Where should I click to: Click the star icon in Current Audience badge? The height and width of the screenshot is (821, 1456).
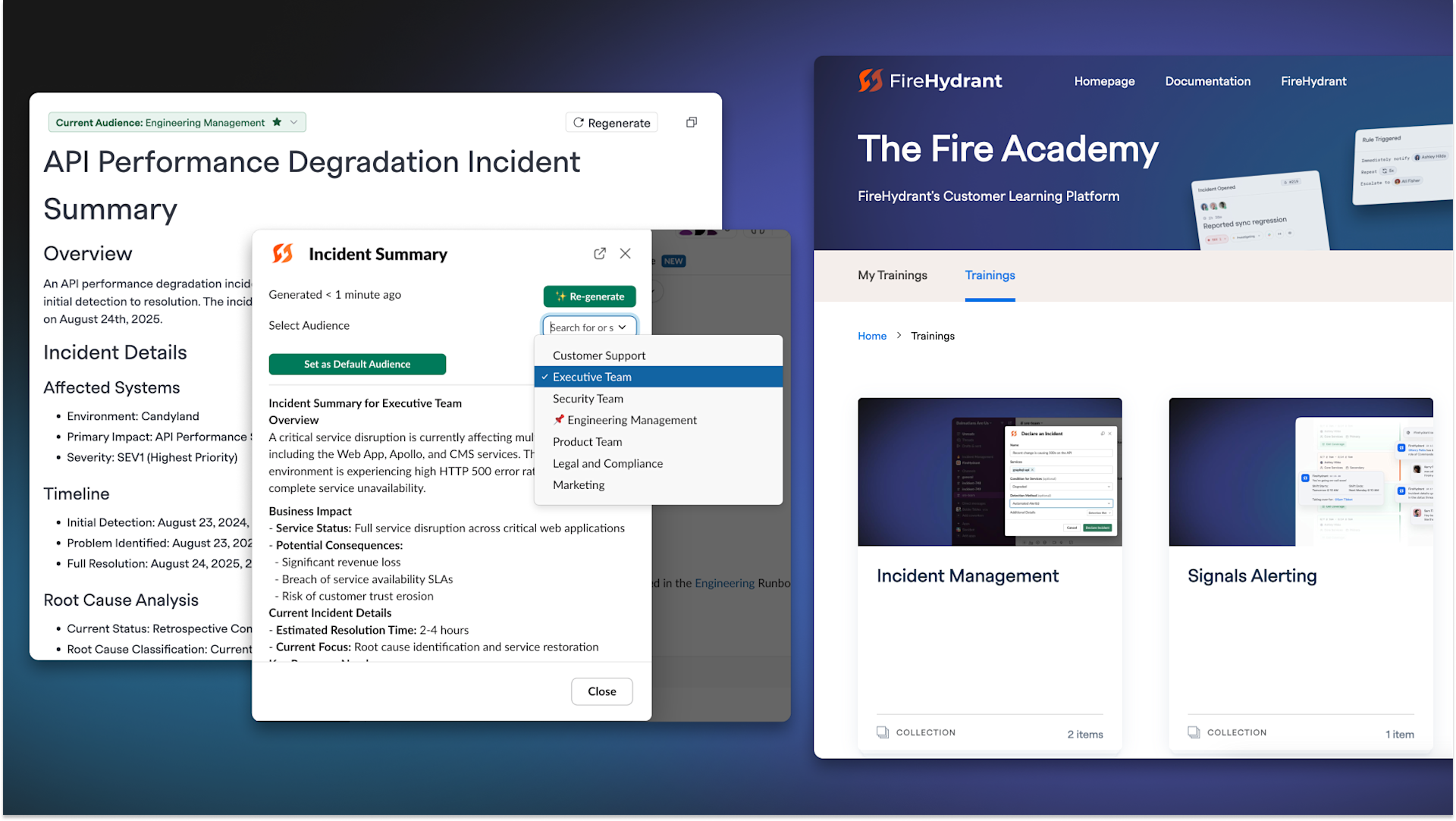[x=277, y=122]
